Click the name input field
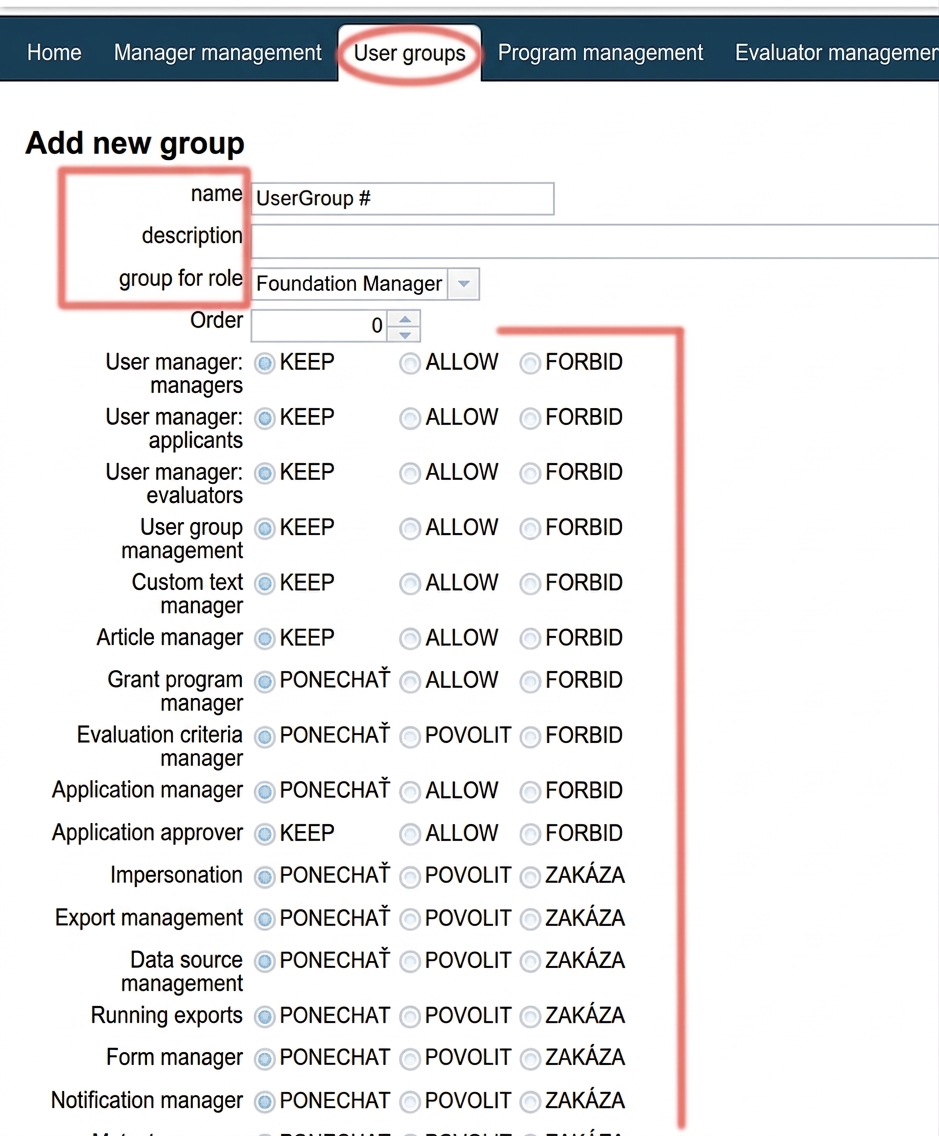 coord(402,199)
